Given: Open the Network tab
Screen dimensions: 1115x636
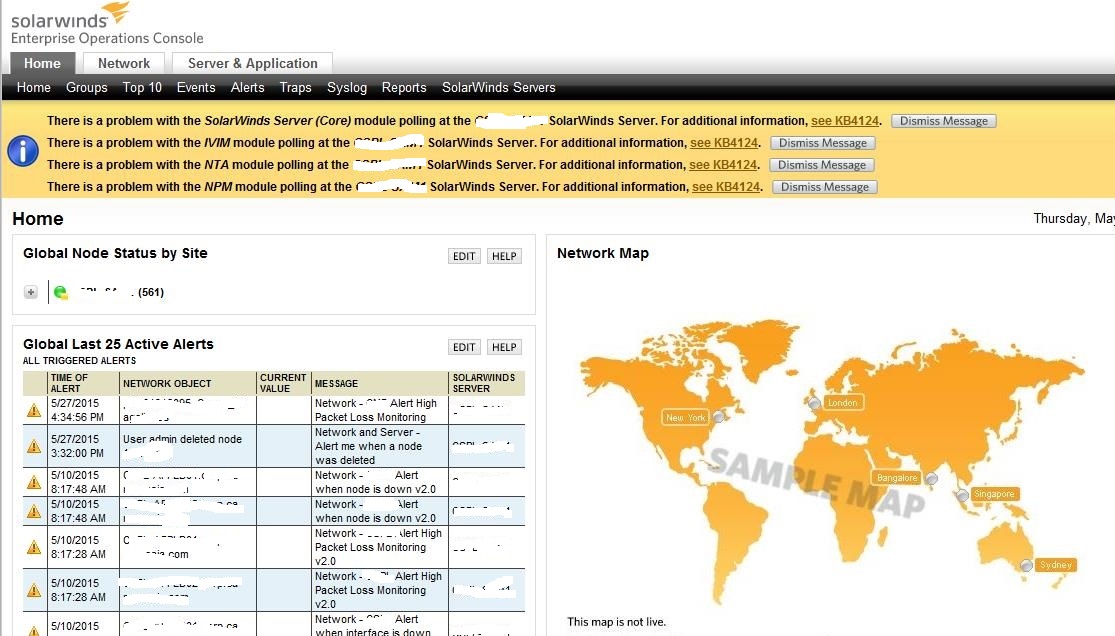Looking at the screenshot, I should point(124,63).
